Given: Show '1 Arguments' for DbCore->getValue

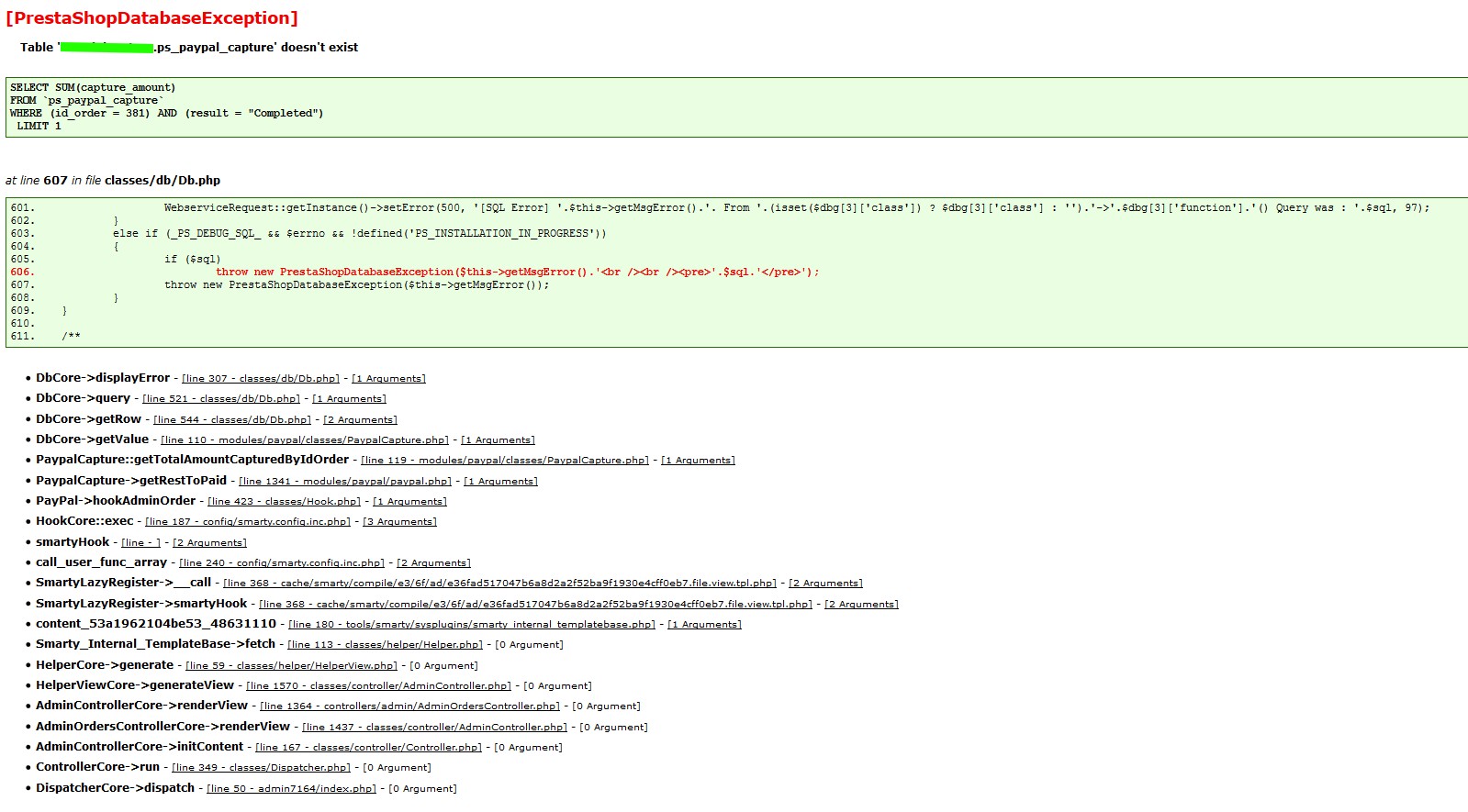Looking at the screenshot, I should click(498, 440).
